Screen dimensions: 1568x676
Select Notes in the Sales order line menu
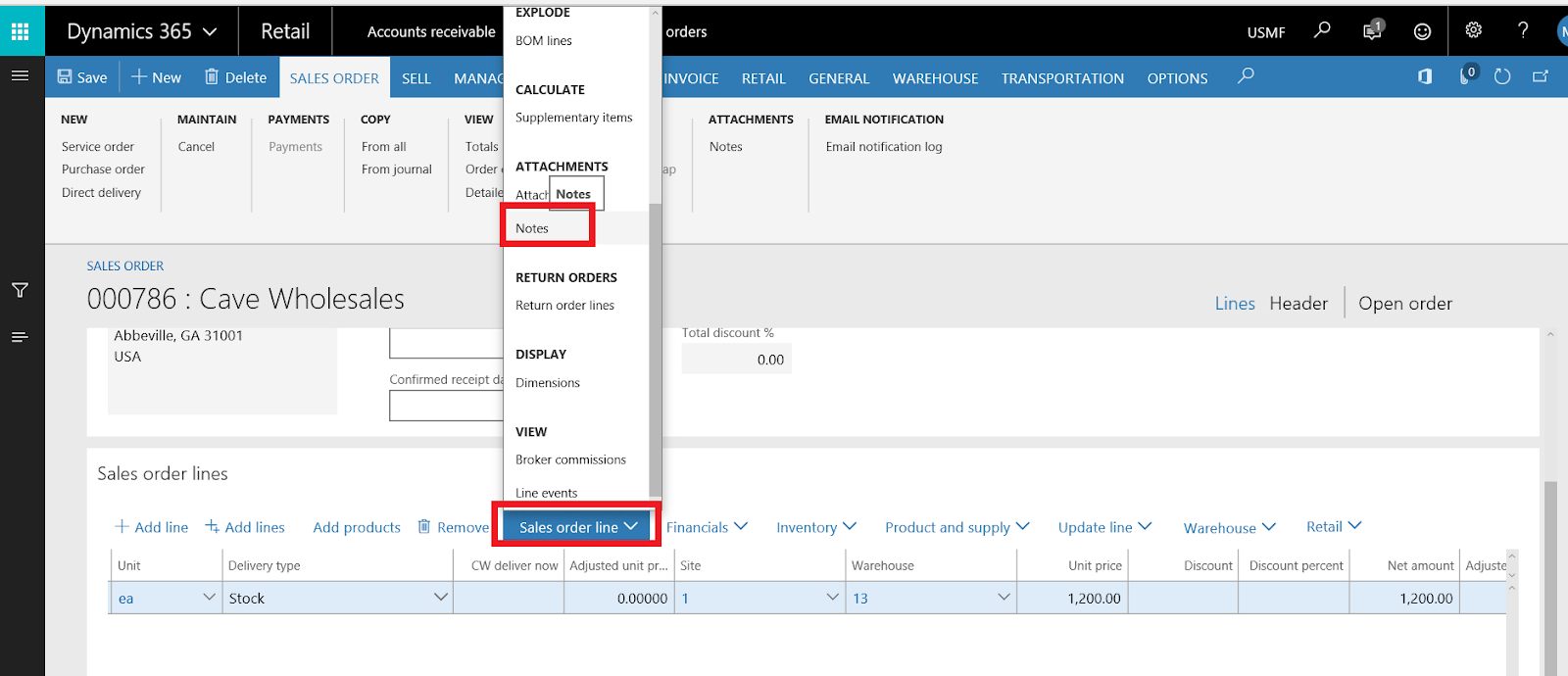[532, 228]
